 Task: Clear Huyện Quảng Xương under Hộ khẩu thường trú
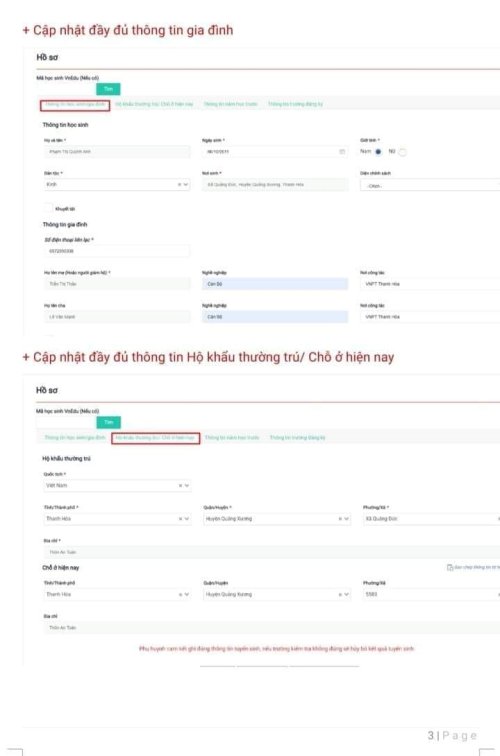click(340, 519)
